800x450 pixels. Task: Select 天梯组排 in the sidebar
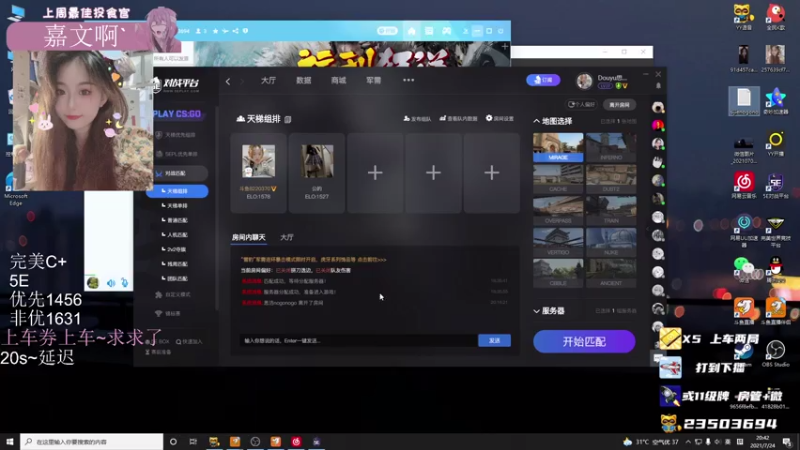click(177, 191)
